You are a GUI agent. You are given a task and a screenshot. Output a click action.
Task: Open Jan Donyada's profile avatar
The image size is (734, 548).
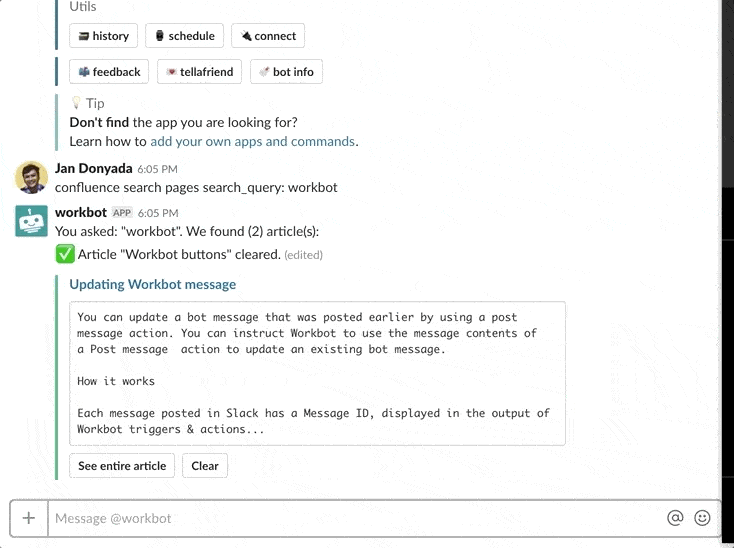[x=31, y=177]
